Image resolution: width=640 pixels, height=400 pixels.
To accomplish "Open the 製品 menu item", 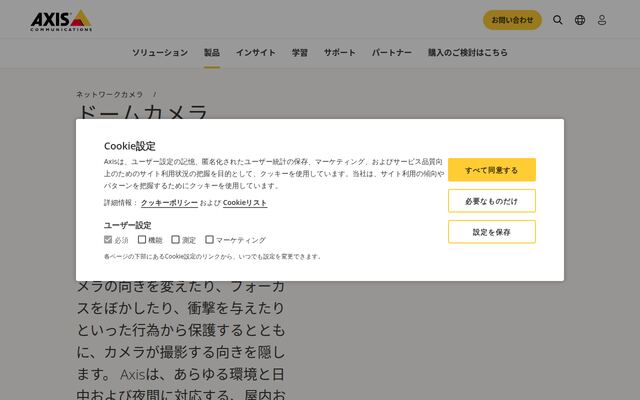I will click(212, 53).
